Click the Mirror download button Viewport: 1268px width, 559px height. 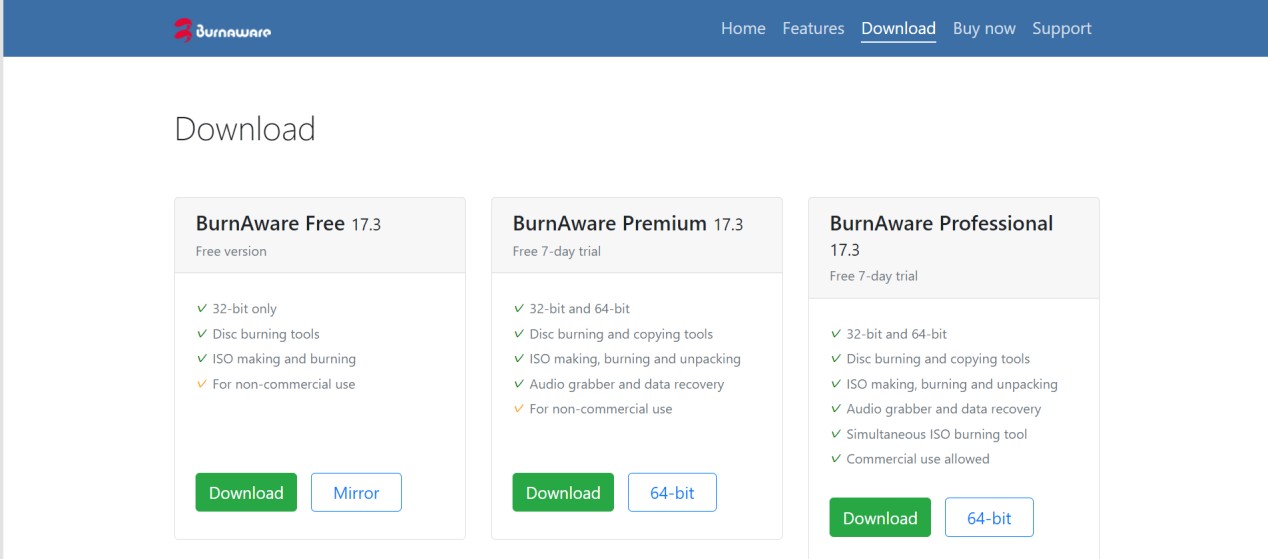click(x=356, y=492)
